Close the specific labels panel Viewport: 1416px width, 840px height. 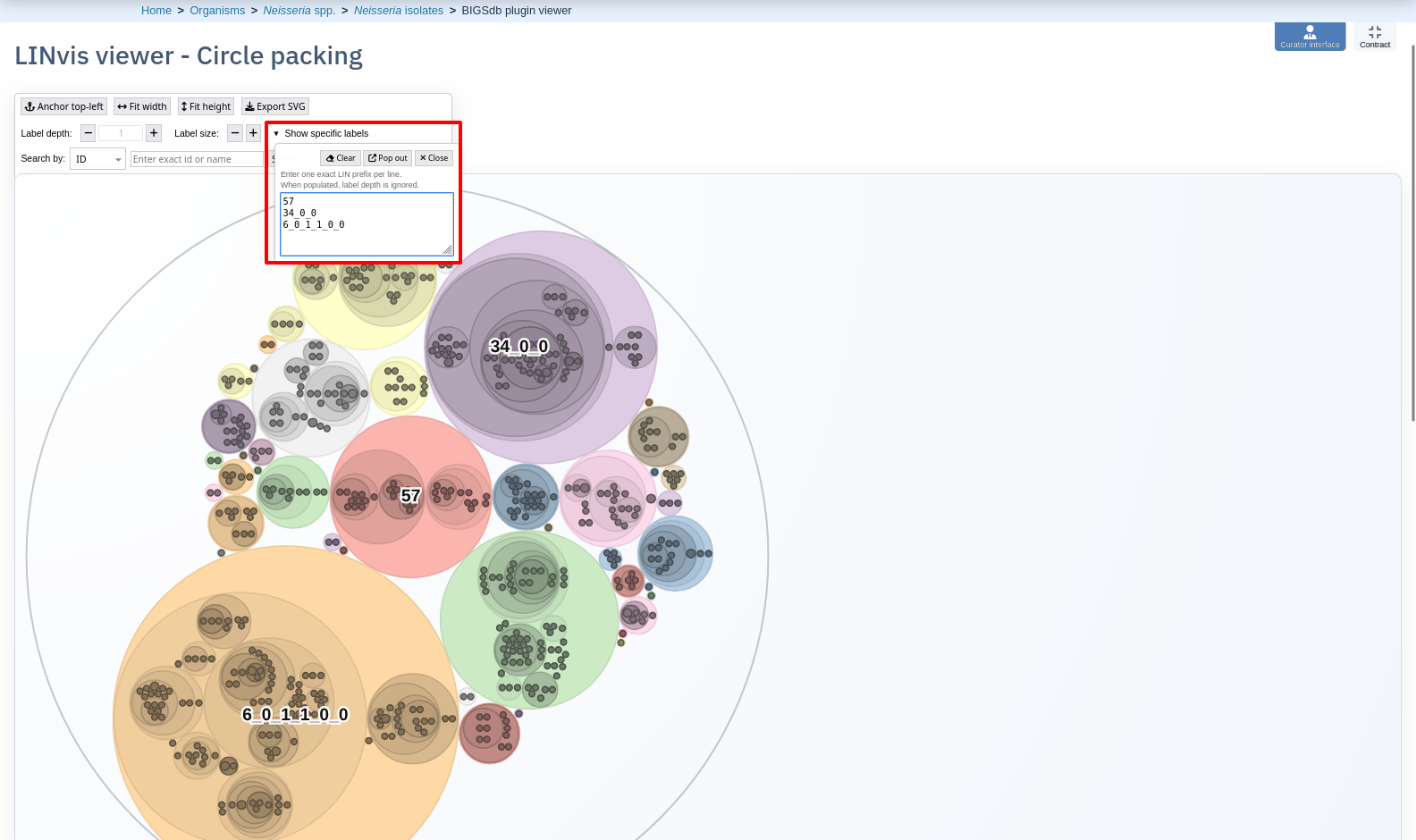(434, 158)
